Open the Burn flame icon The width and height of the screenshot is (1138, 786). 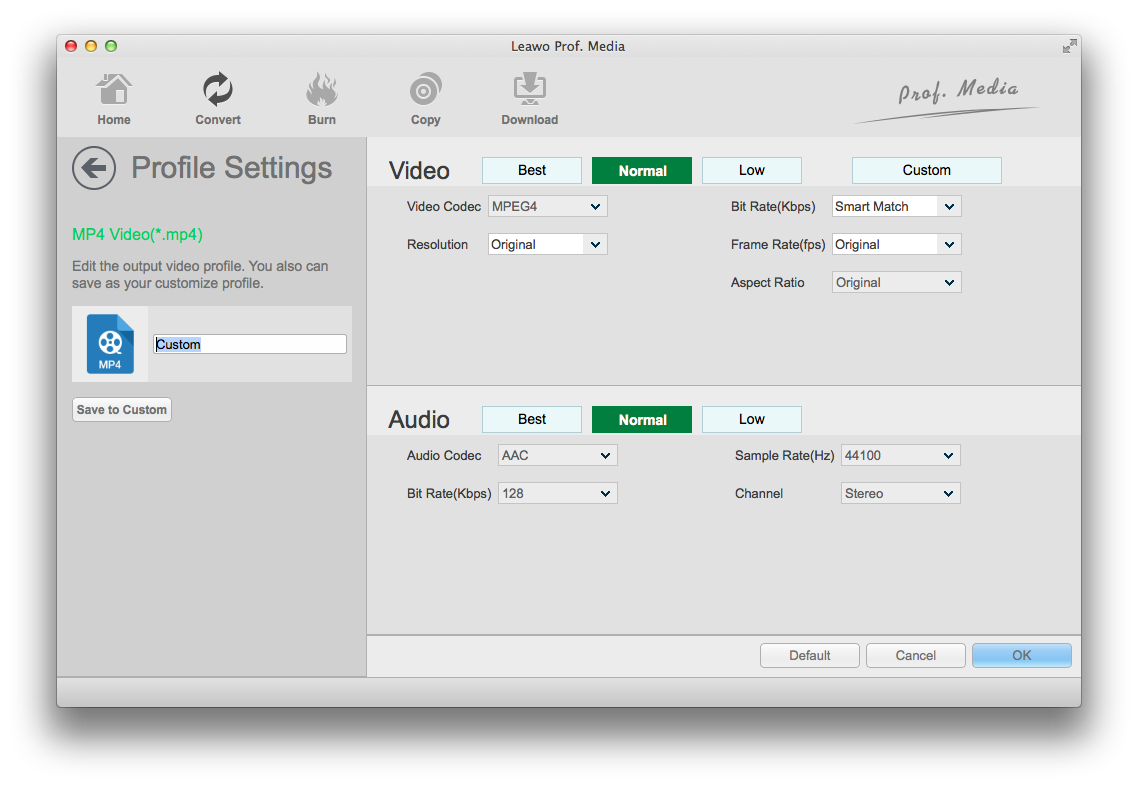click(x=322, y=91)
